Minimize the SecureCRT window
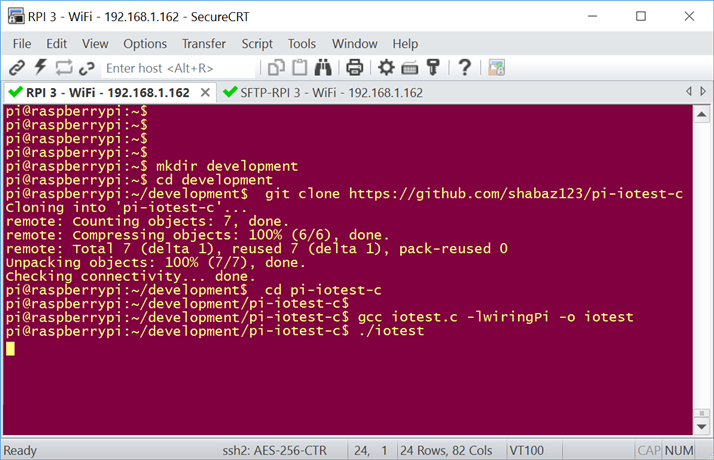 592,16
